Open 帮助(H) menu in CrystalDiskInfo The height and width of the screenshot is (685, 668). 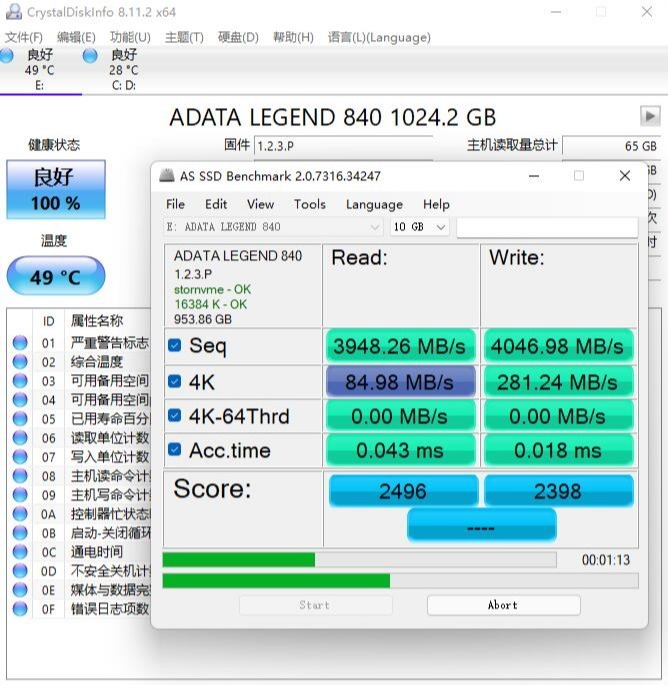(293, 37)
